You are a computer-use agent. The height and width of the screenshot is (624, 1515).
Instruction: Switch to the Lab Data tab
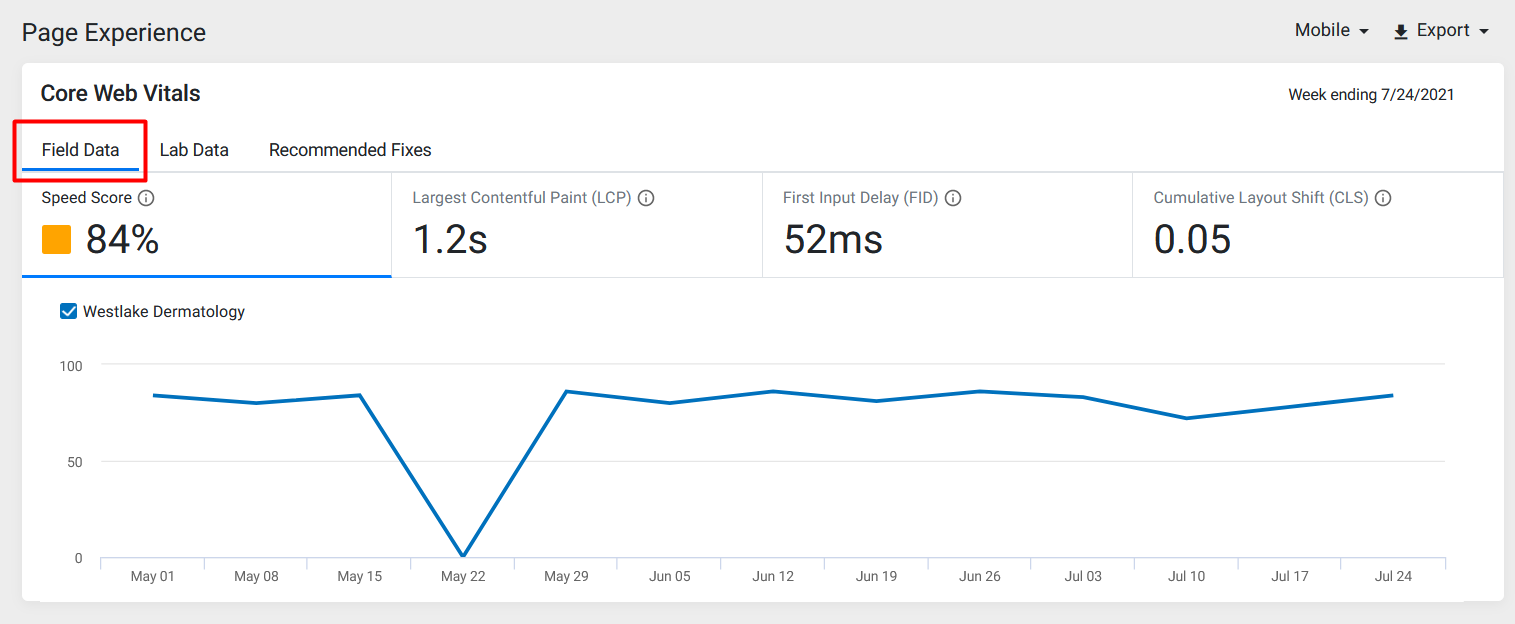click(194, 150)
